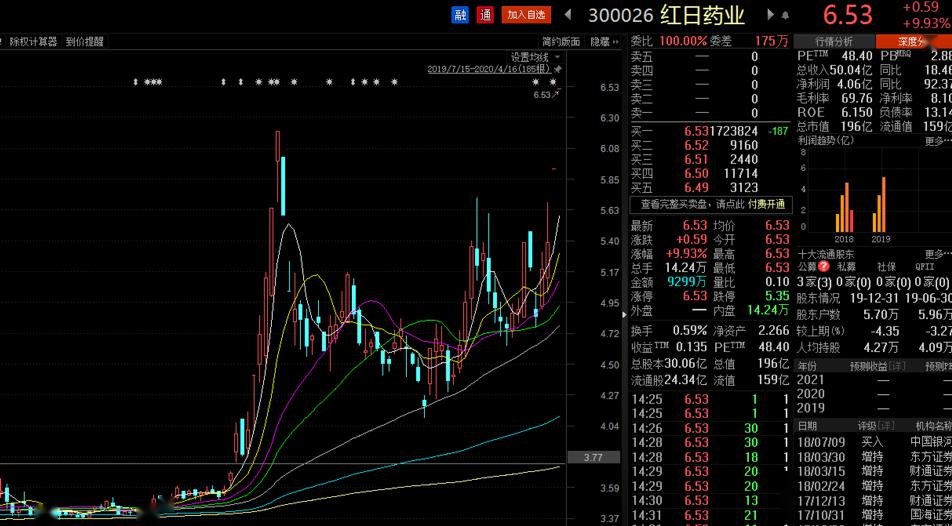952x526 pixels.
Task: Click the 加入自选 add to watchlist button
Action: coord(526,15)
